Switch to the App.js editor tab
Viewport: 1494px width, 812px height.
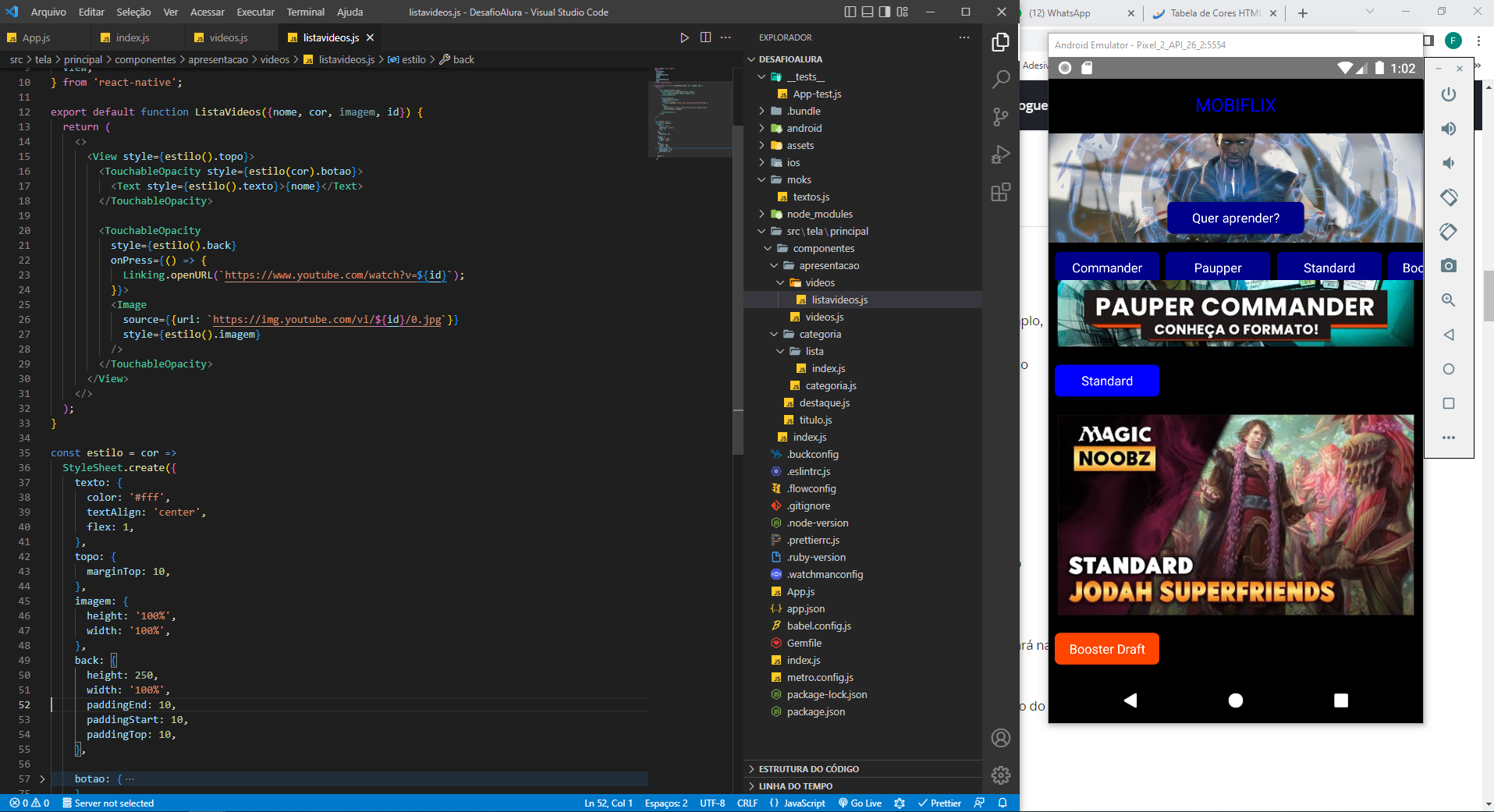[x=36, y=37]
